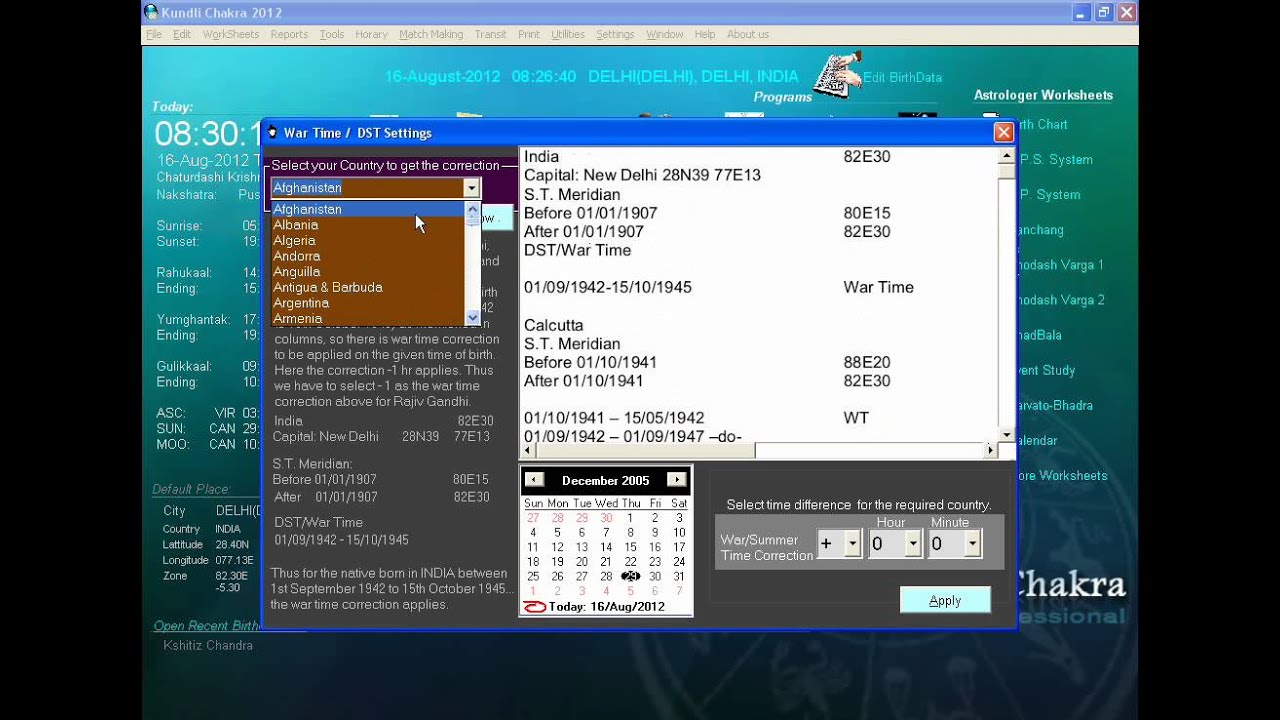This screenshot has width=1280, height=720.
Task: Click info pane vertical scroll down arrow
Action: click(1007, 435)
